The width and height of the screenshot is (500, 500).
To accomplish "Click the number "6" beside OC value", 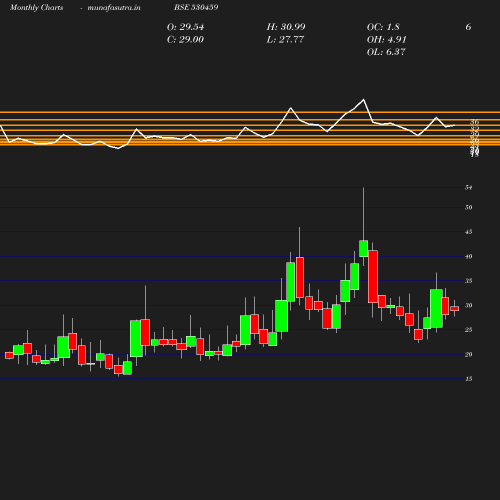I will click(x=468, y=27).
